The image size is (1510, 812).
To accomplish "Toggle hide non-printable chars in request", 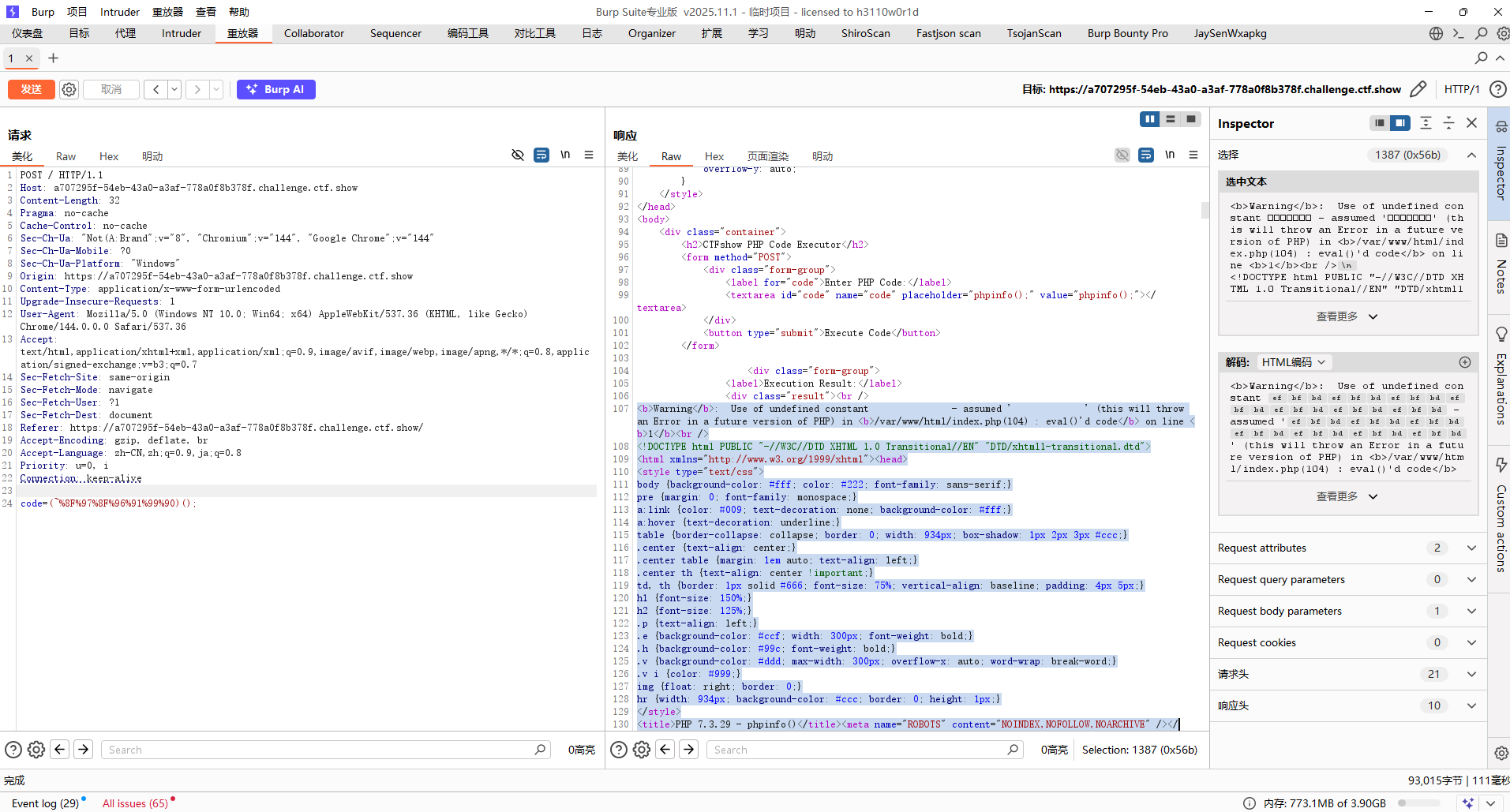I will pos(518,155).
